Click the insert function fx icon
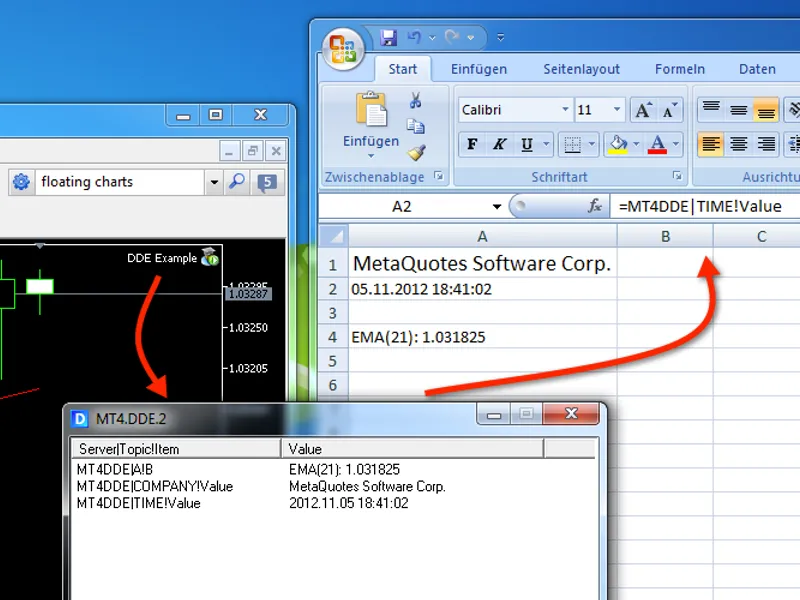 [594, 206]
